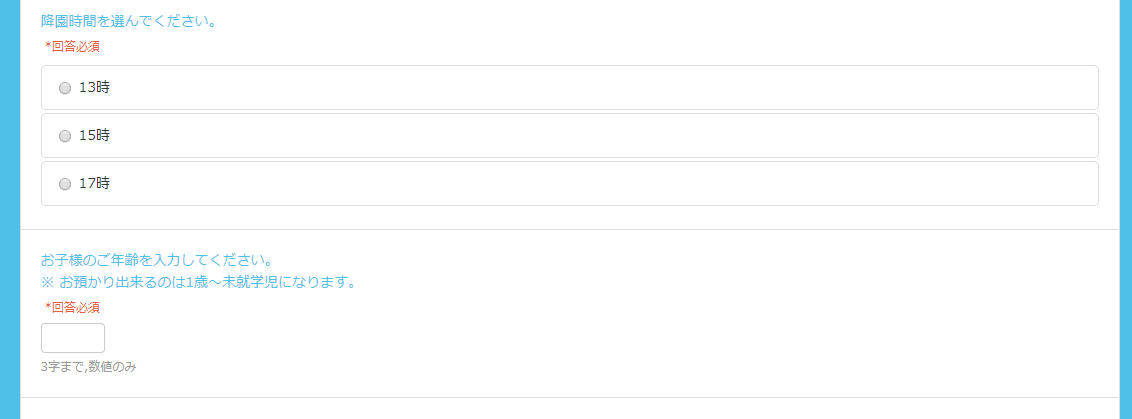1132x419 pixels.
Task: Click empty area of the 15時 option row
Action: 600,136
